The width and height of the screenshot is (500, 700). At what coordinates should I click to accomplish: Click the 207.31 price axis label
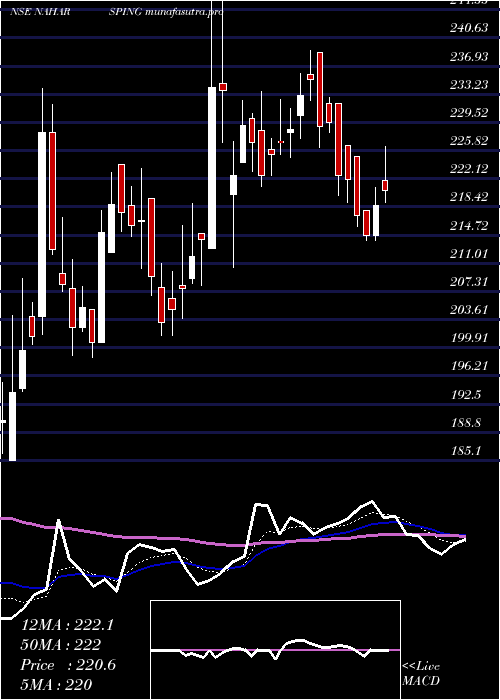[x=468, y=282]
